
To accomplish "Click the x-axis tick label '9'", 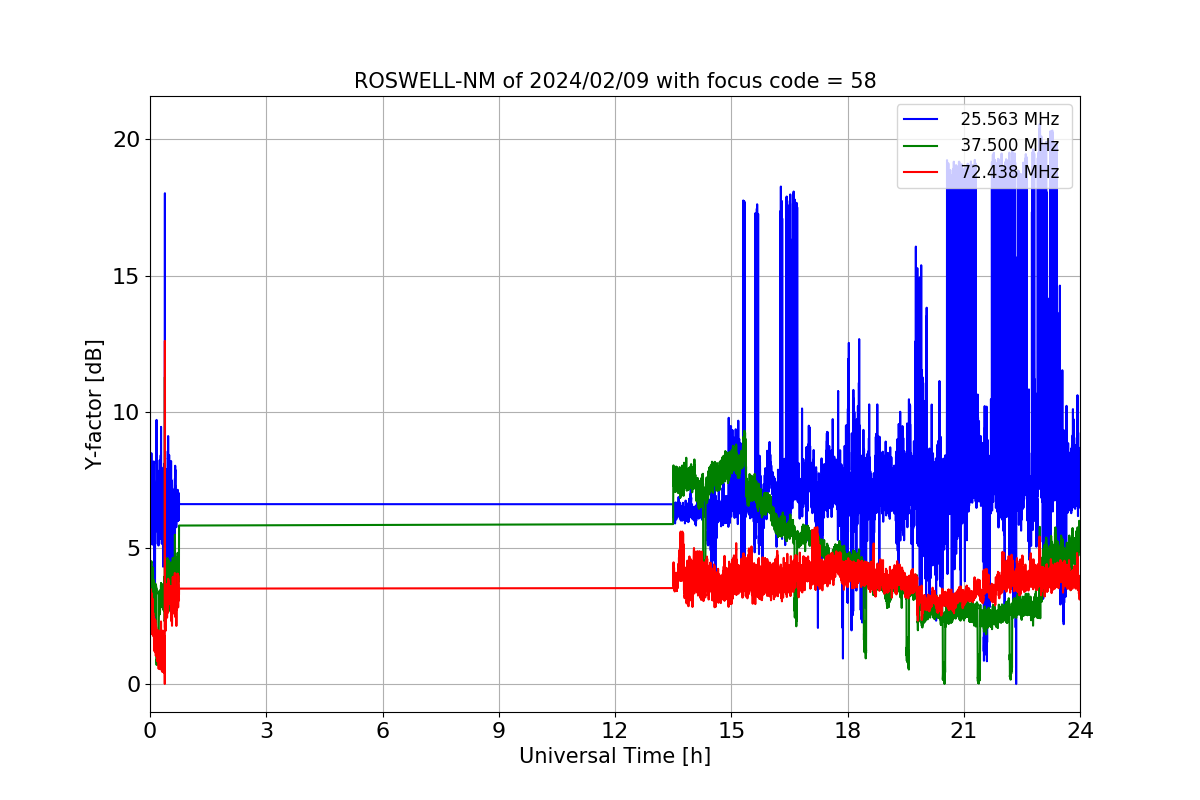I will click(499, 731).
